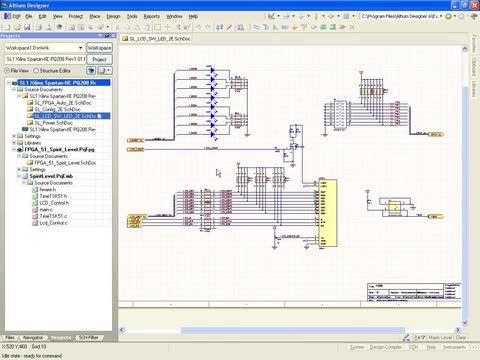Open the File menu

tap(29, 16)
